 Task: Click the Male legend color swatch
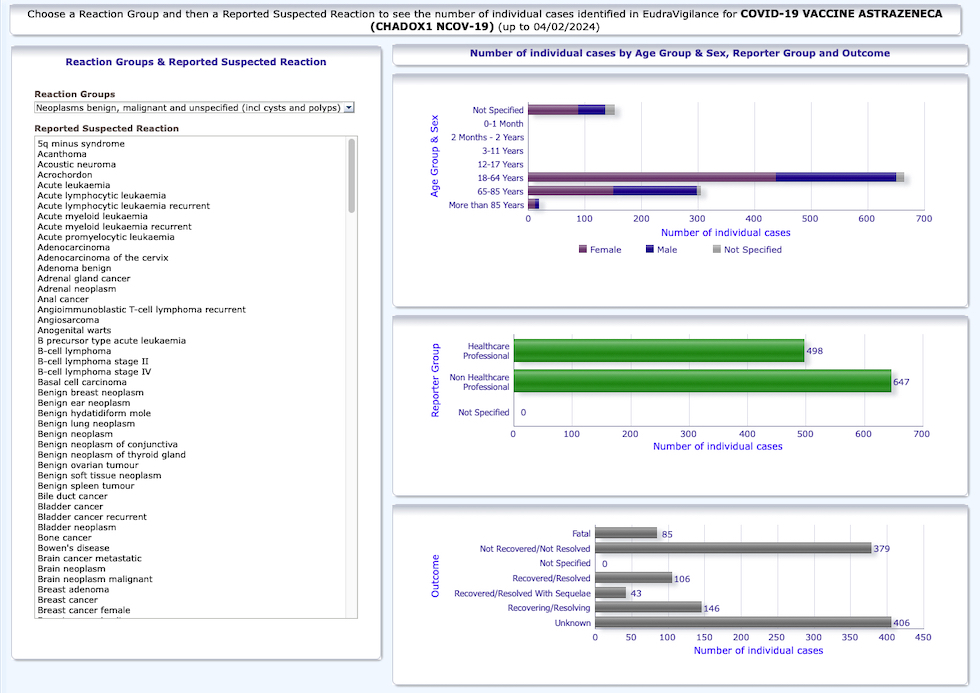pos(649,249)
